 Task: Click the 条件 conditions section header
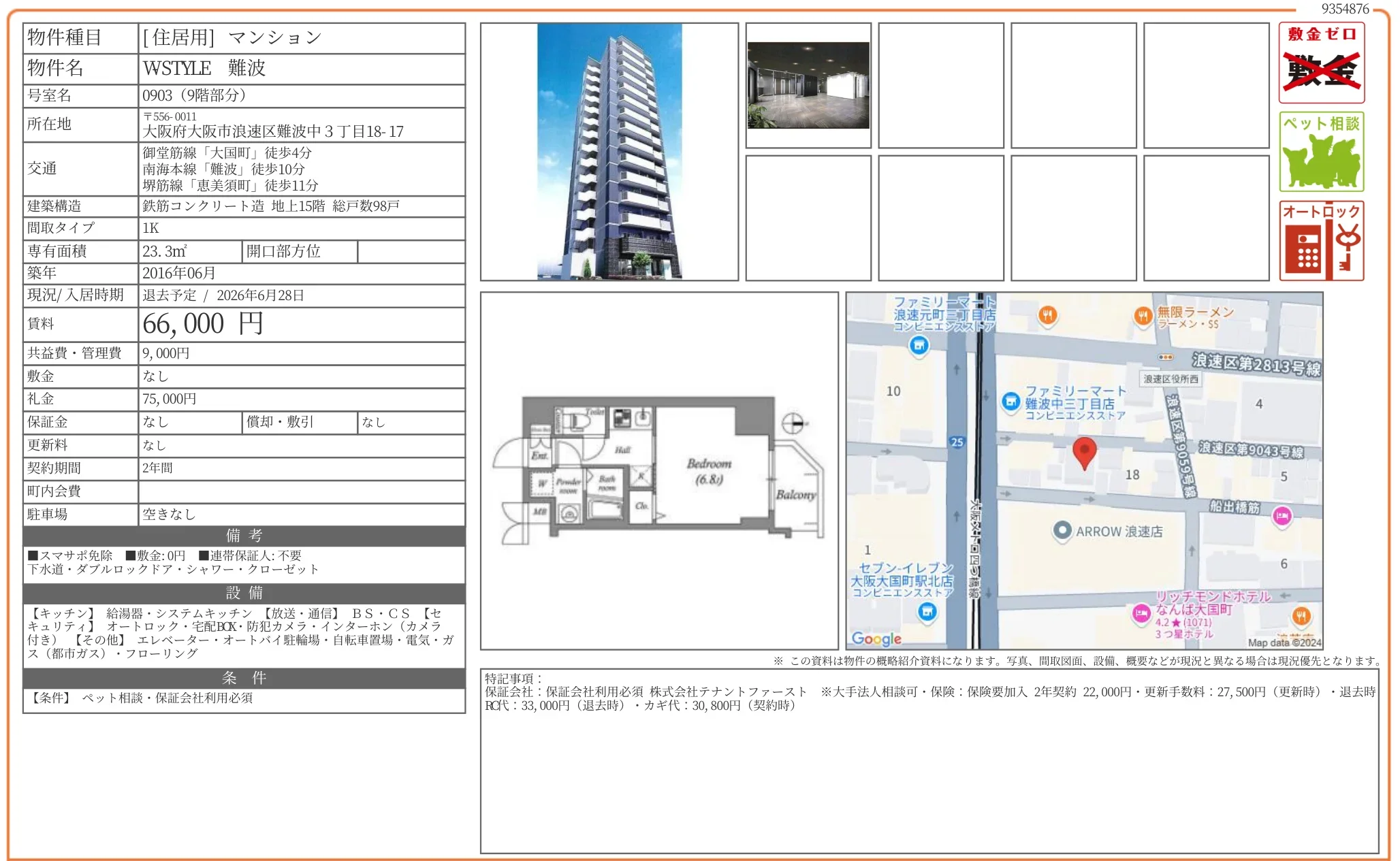click(243, 678)
